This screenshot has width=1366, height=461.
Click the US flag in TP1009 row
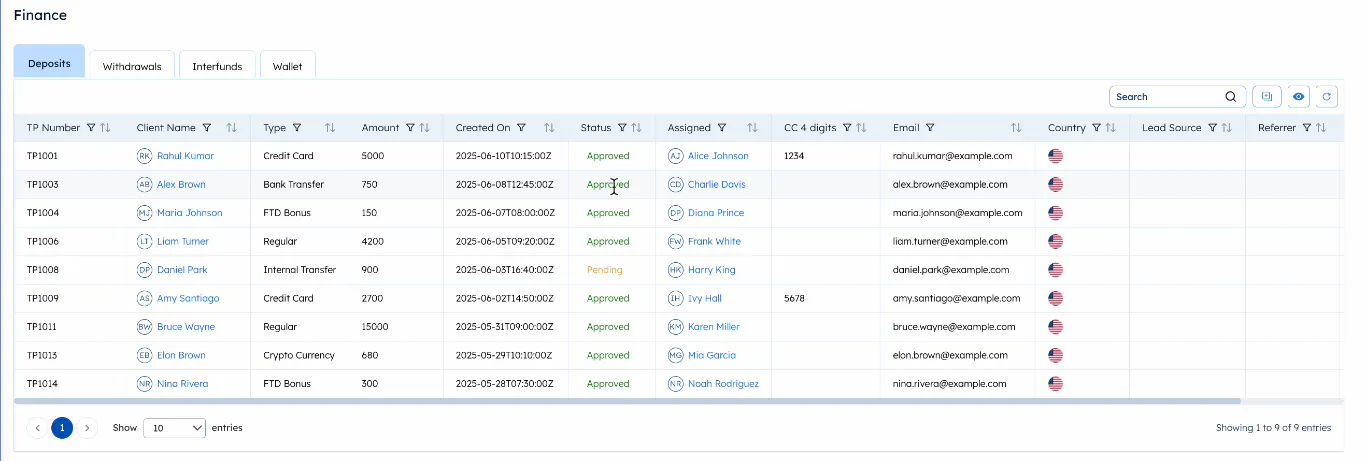(x=1055, y=298)
